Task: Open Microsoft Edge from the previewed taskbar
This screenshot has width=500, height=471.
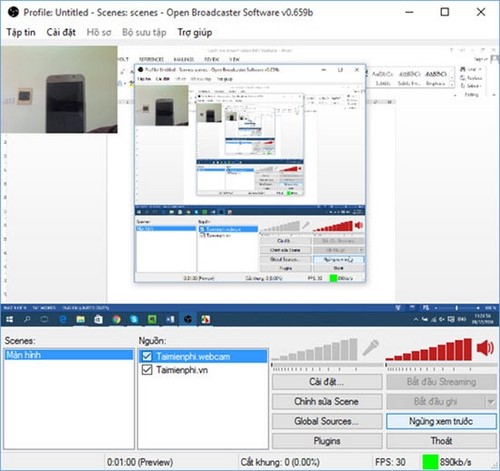Action: click(62, 319)
